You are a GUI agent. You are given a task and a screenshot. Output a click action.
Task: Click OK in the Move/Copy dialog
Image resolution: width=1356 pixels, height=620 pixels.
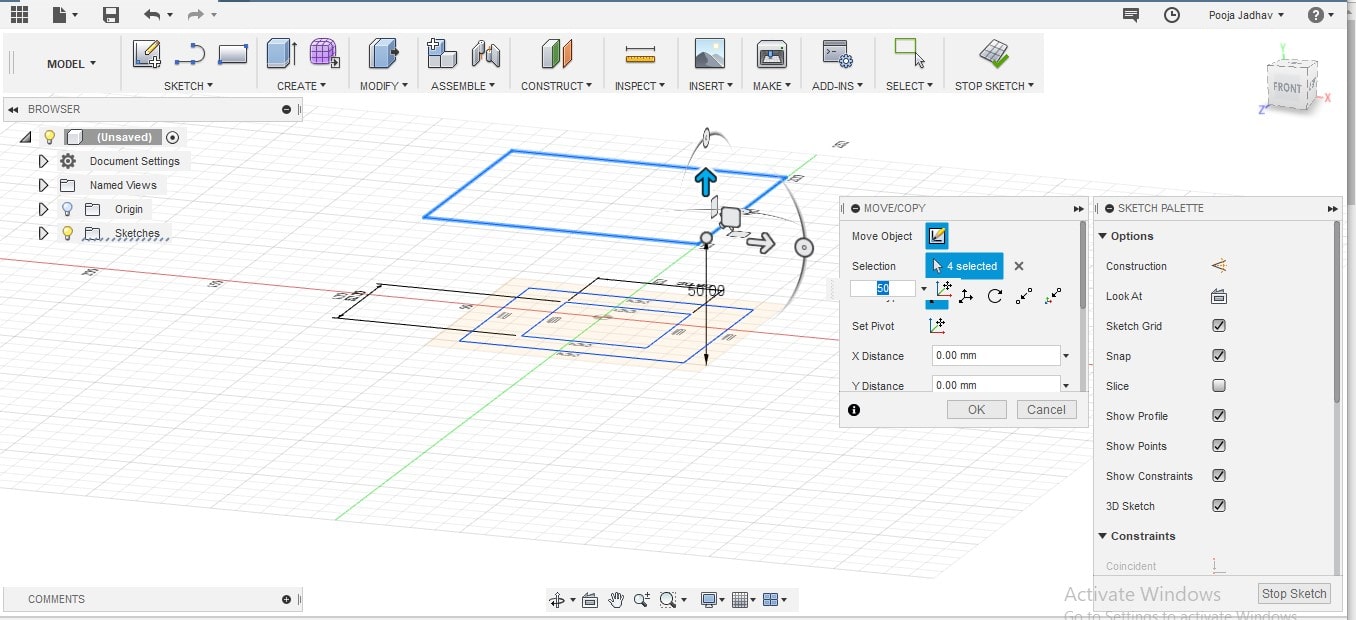click(976, 409)
